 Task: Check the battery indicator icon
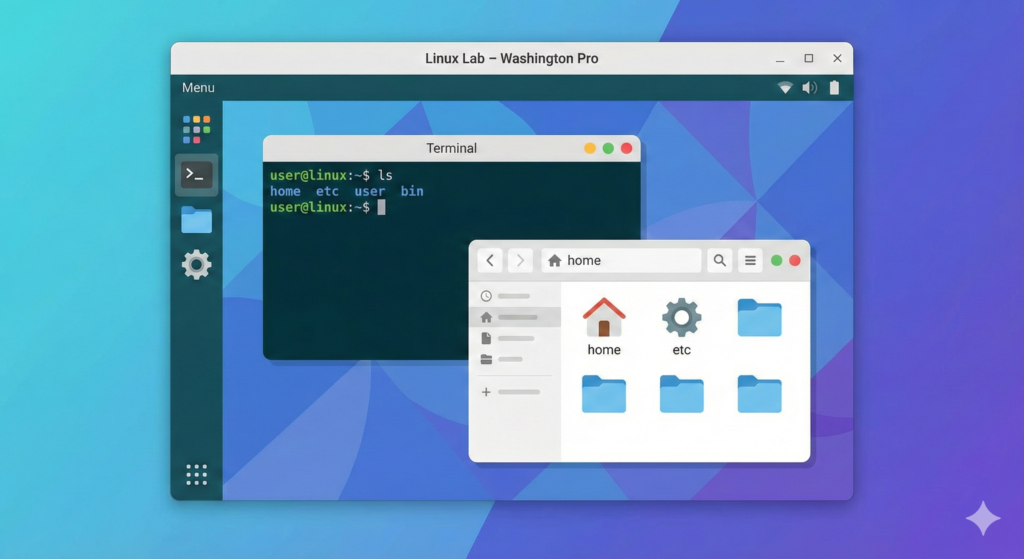(x=834, y=88)
